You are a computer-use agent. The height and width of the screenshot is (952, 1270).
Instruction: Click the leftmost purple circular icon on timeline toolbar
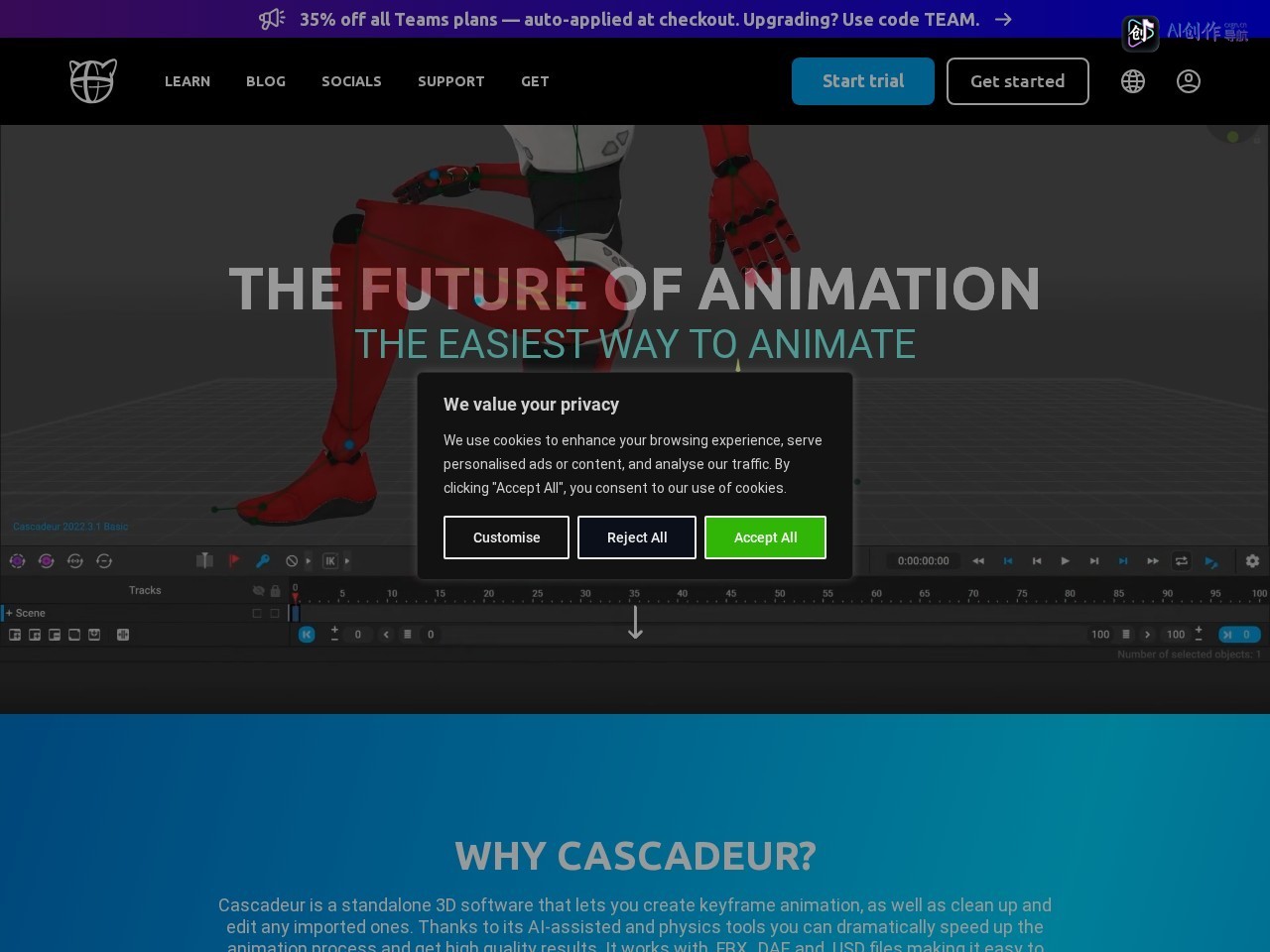tap(17, 561)
